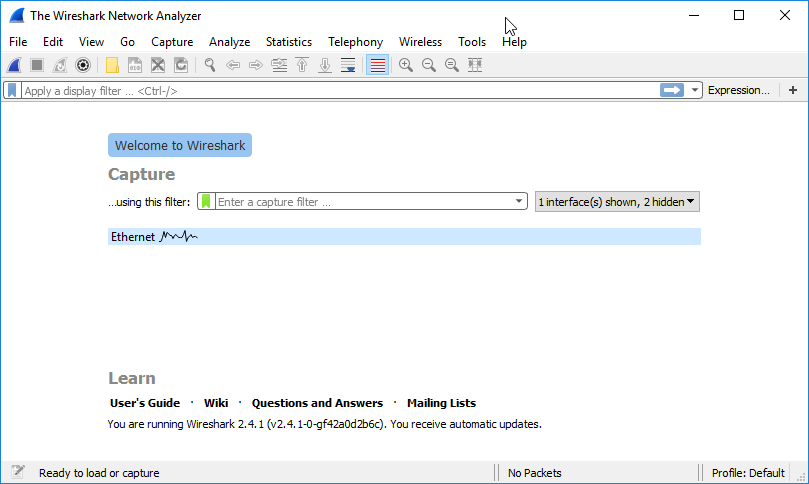Screen dimensions: 809x484
Task: Restart current capture toolbar icon
Action: click(x=60, y=65)
